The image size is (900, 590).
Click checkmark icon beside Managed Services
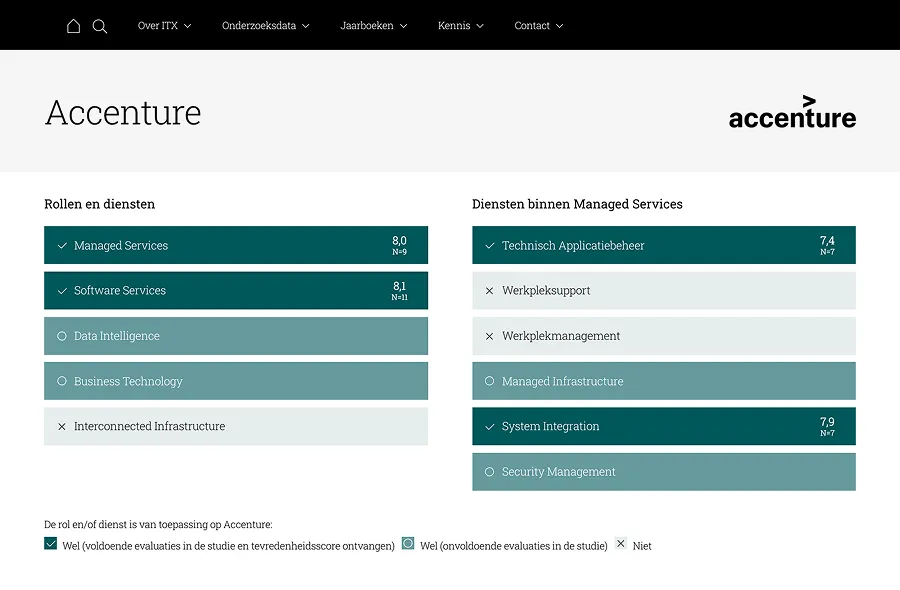coord(62,246)
